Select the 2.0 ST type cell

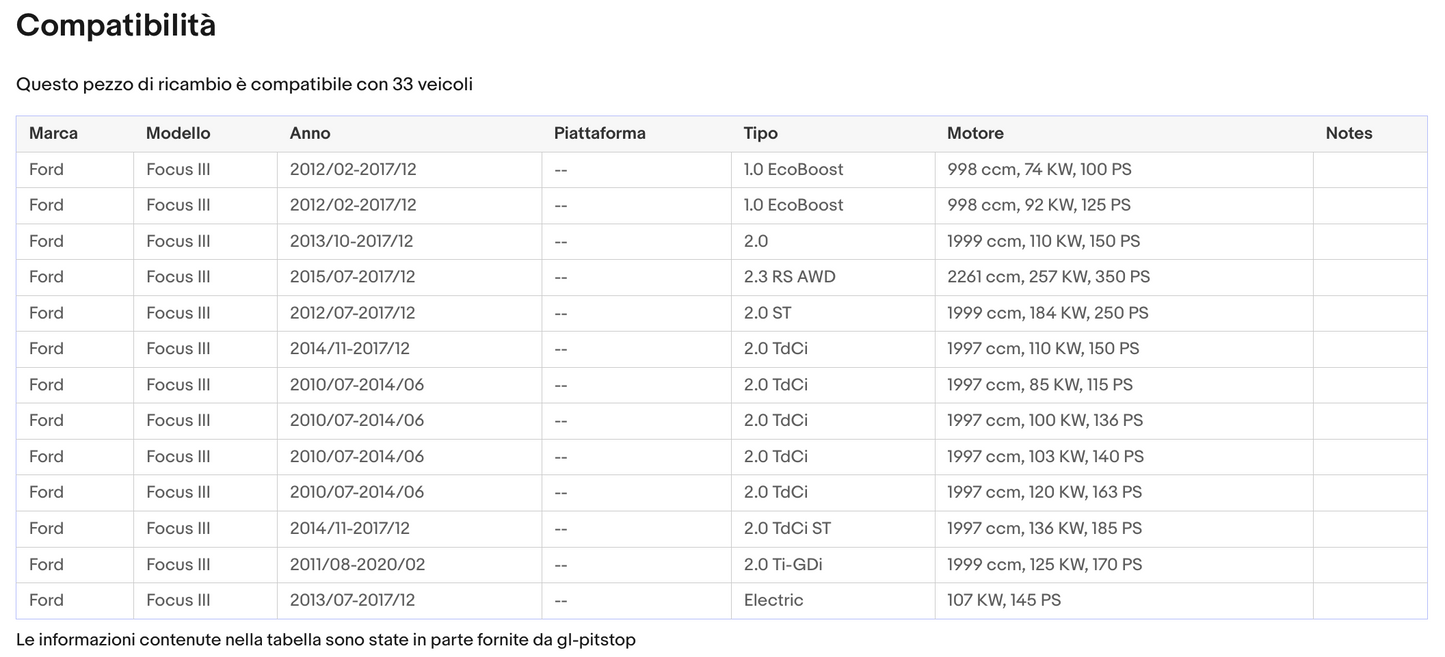[x=767, y=313]
